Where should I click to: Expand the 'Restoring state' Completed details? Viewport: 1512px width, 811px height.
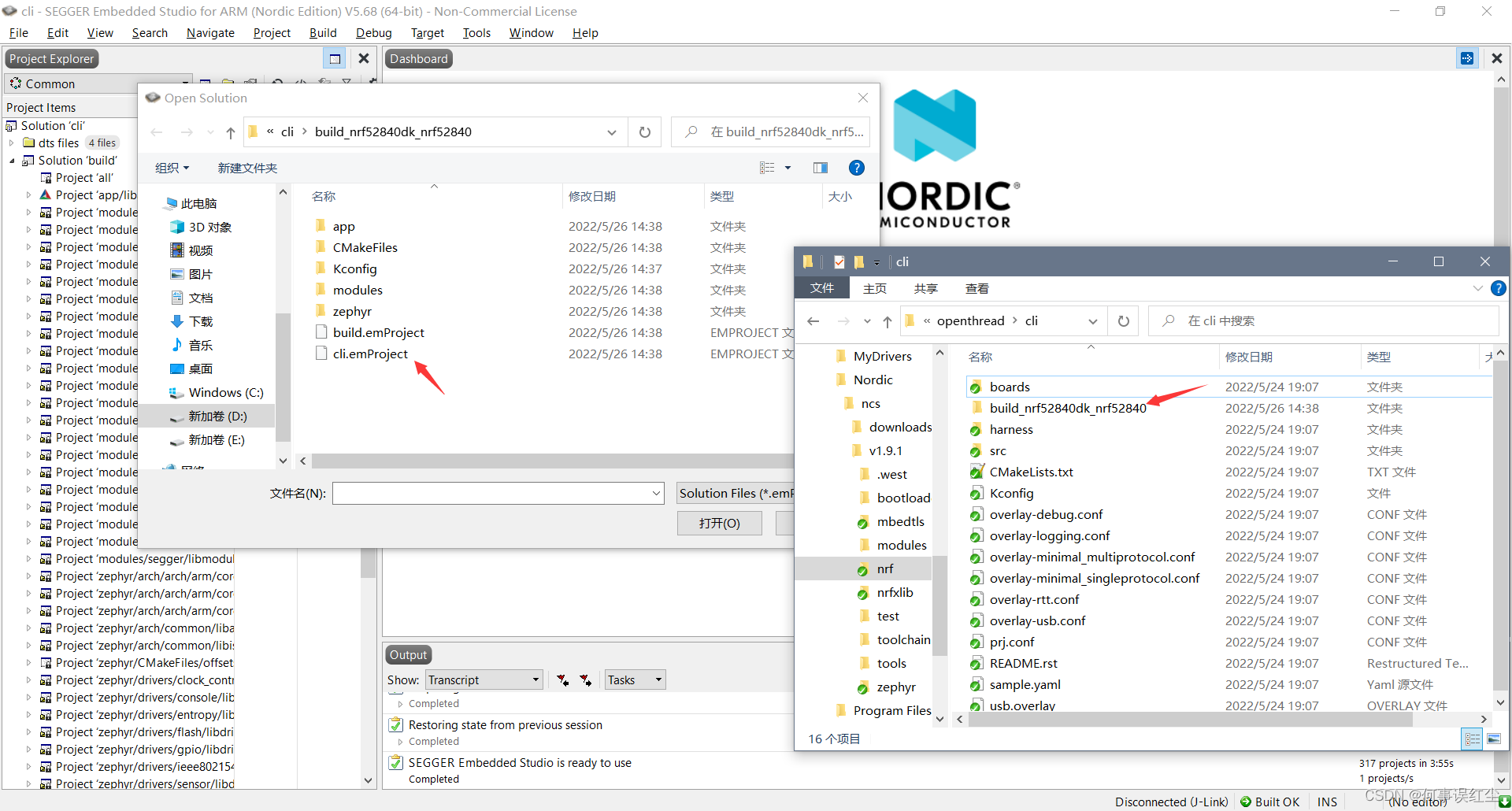coord(400,742)
